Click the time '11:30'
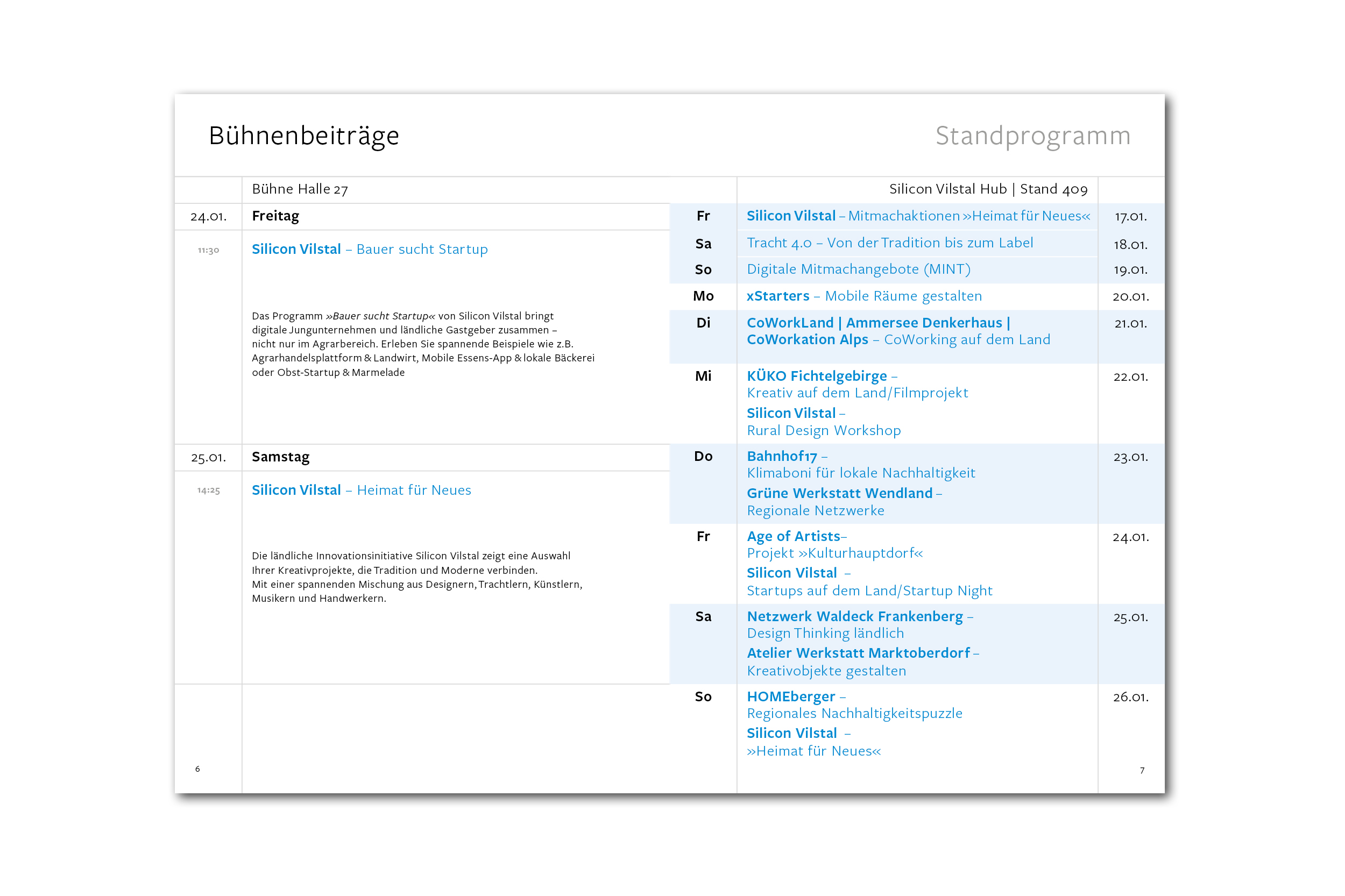 [x=208, y=250]
